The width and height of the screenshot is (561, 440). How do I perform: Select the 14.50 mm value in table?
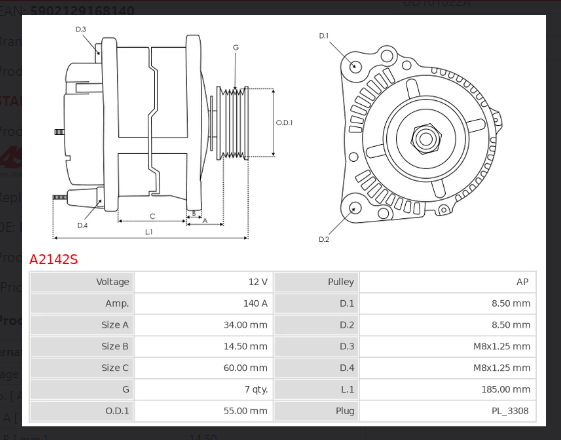pyautogui.click(x=204, y=346)
